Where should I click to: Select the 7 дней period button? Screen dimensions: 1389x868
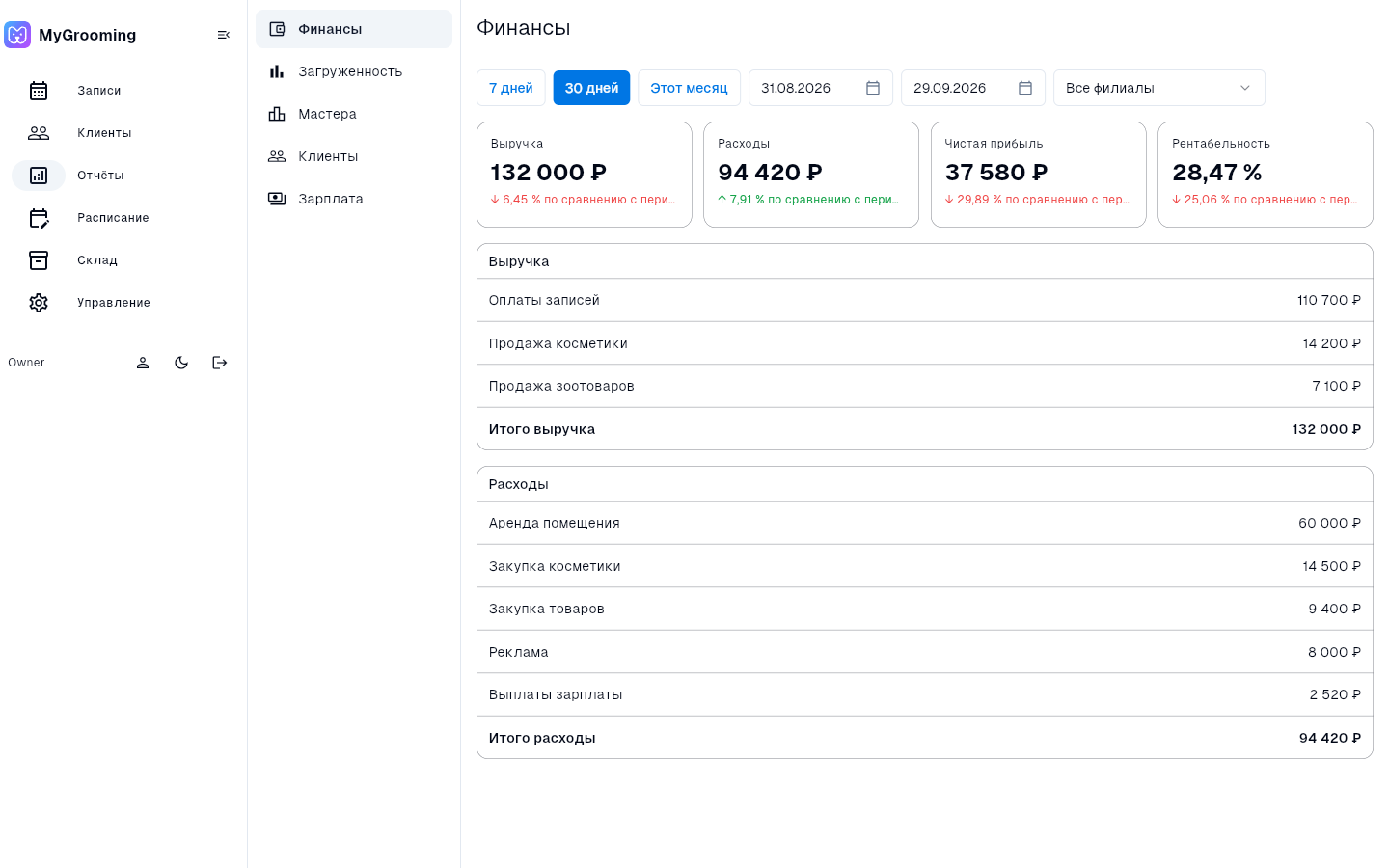pos(511,88)
